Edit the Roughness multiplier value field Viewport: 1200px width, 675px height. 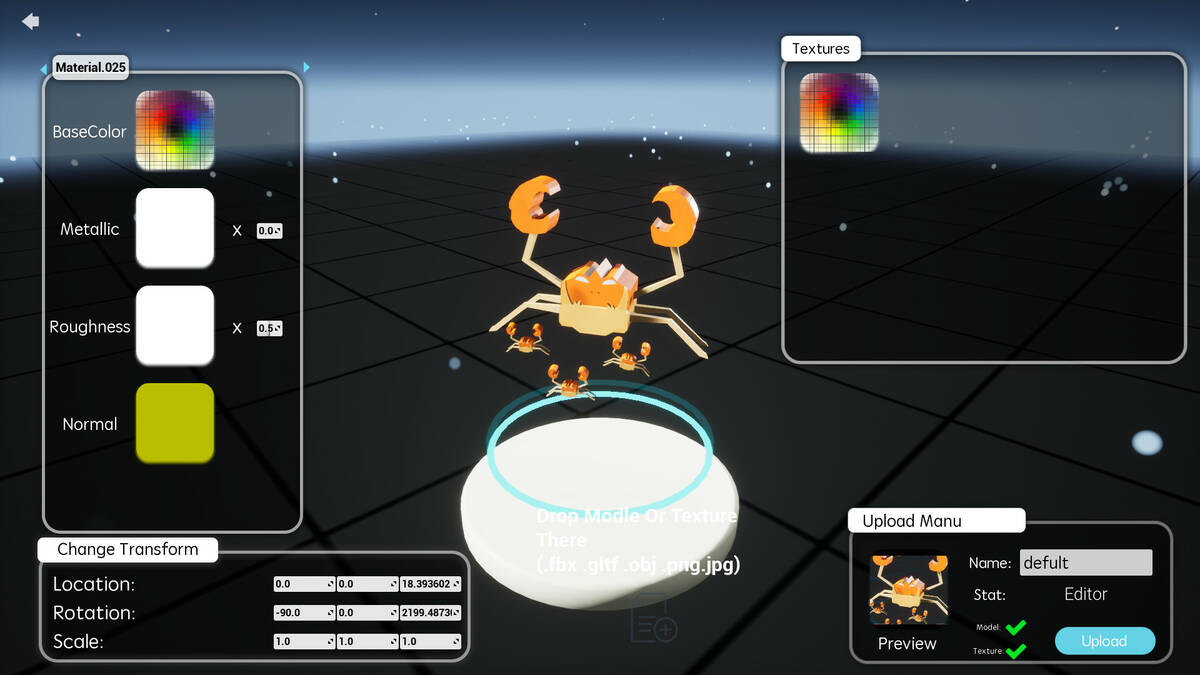tap(269, 328)
